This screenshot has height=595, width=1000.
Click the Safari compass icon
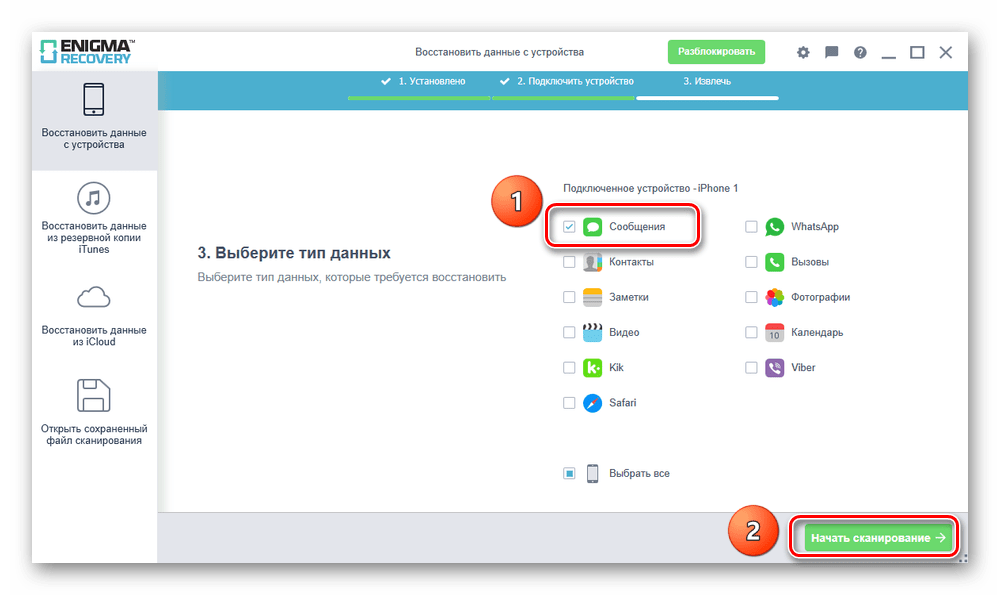coord(592,403)
